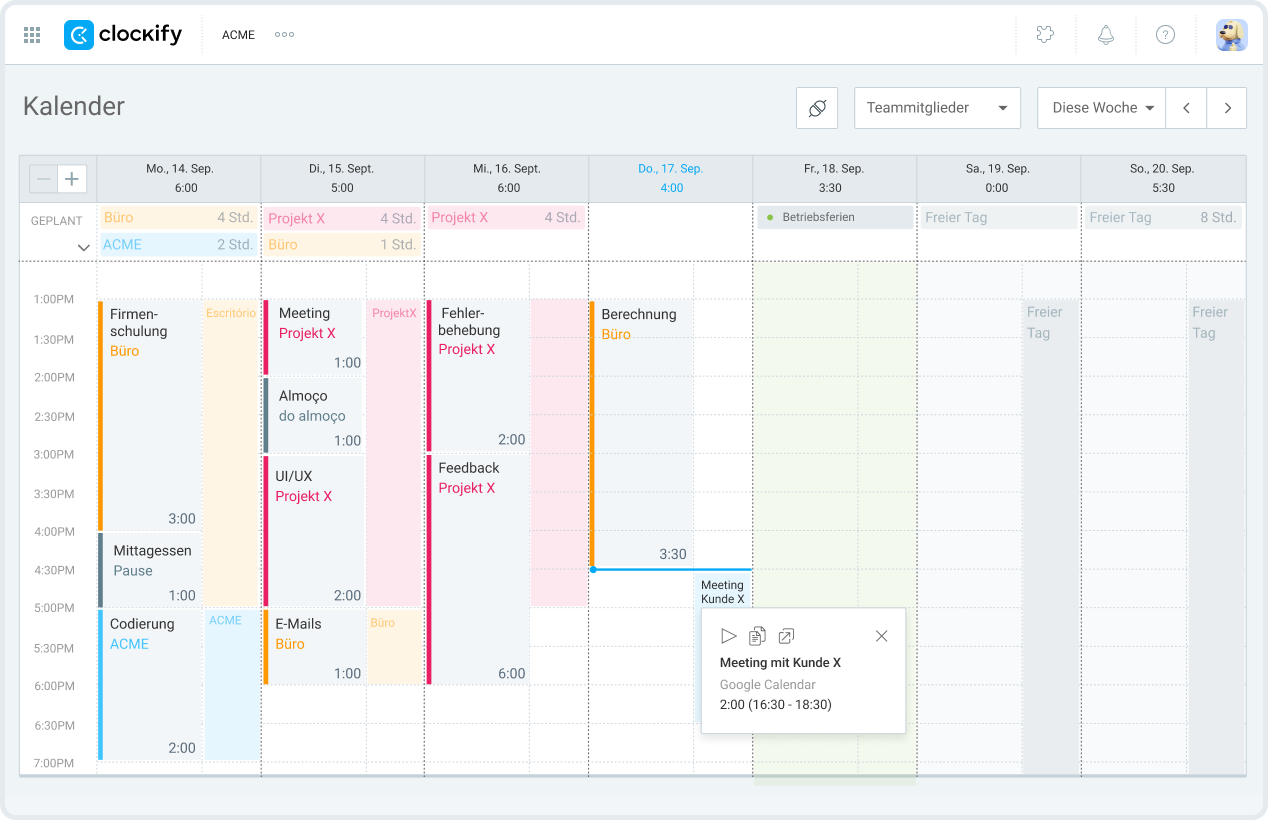
Task: Collapse the Geplant section chevron
Action: (x=84, y=248)
